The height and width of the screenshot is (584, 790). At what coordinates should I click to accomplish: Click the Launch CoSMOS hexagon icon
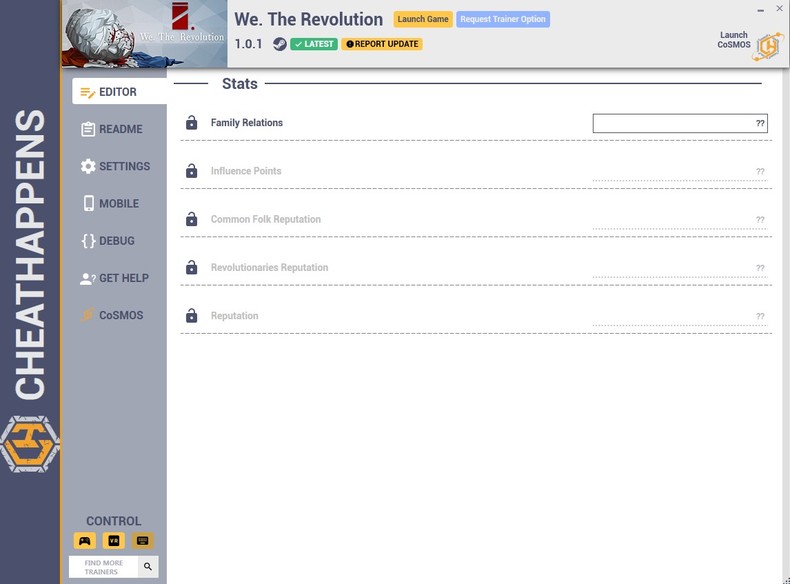click(768, 46)
